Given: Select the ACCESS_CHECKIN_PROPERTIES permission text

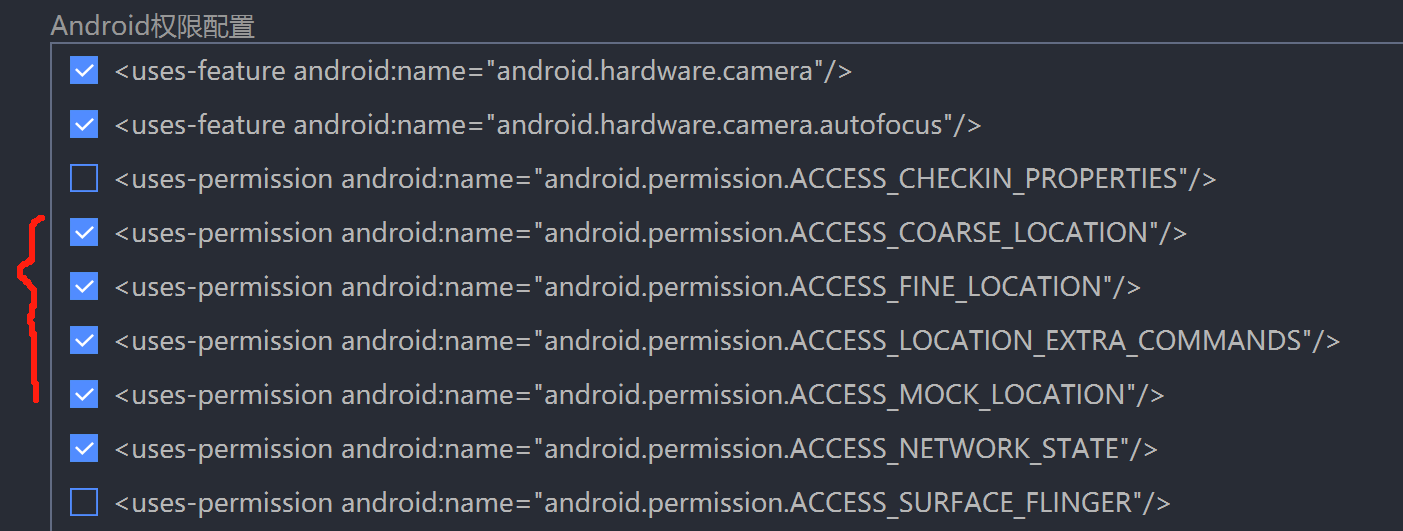Looking at the screenshot, I should click(x=665, y=179).
